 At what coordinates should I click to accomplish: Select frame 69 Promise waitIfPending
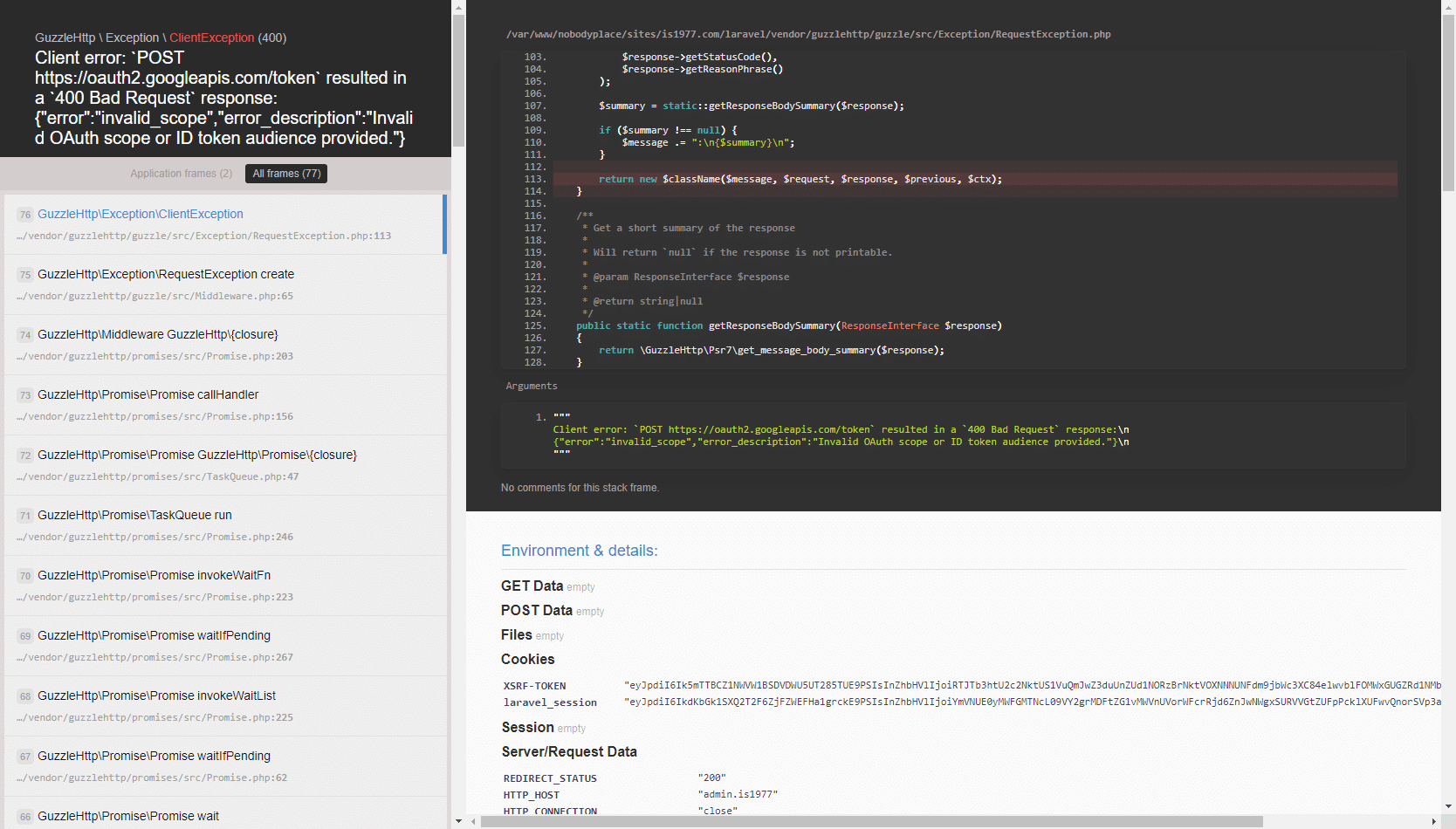225,646
